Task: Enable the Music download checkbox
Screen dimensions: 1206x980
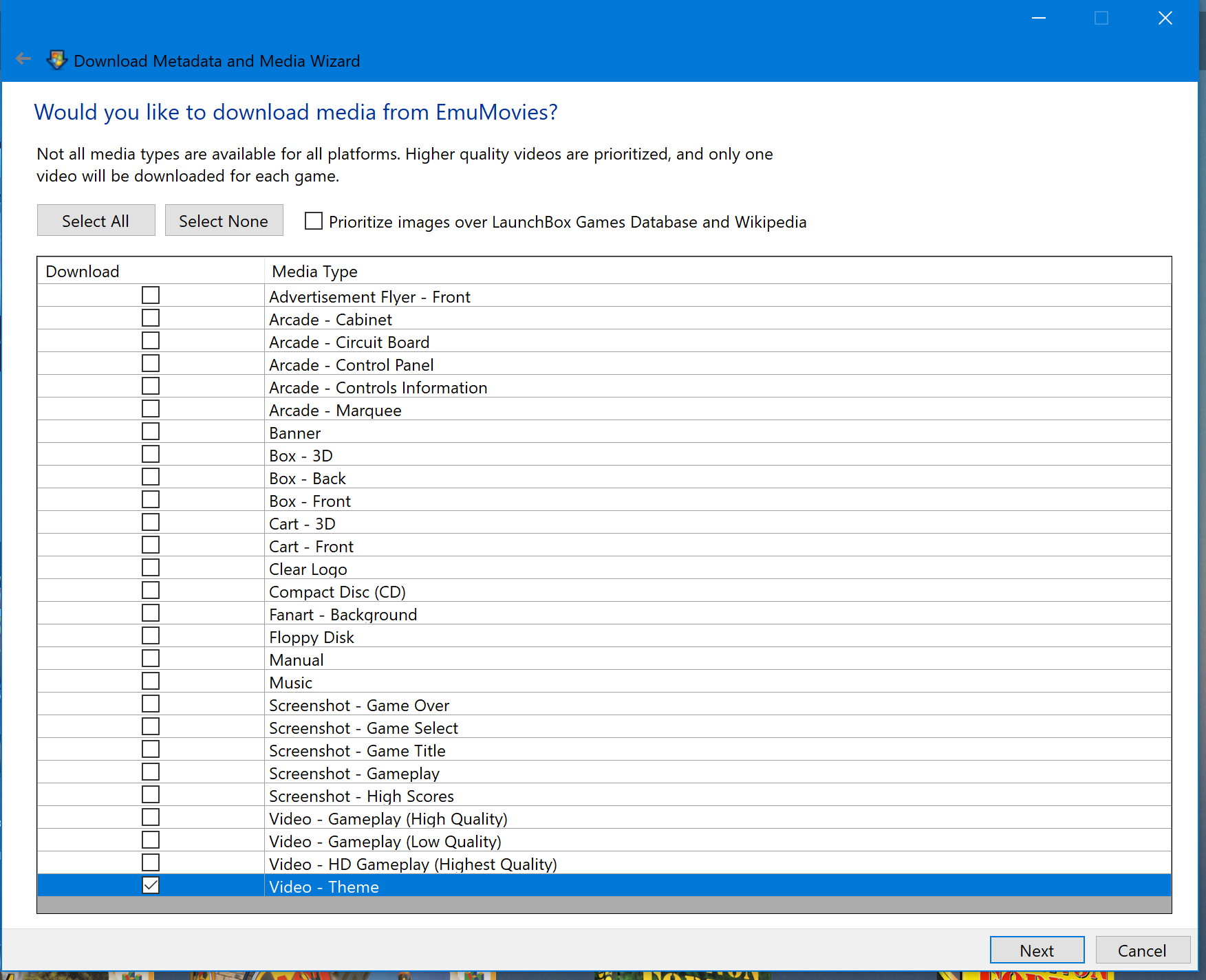Action: (x=151, y=681)
